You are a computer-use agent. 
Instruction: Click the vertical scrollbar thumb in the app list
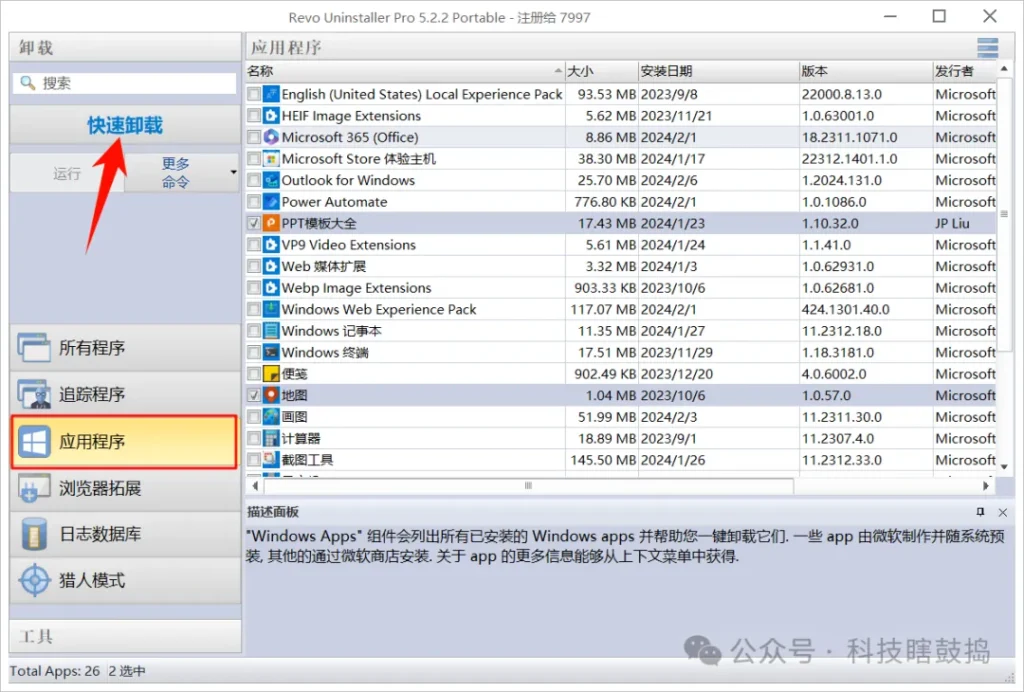[1004, 213]
